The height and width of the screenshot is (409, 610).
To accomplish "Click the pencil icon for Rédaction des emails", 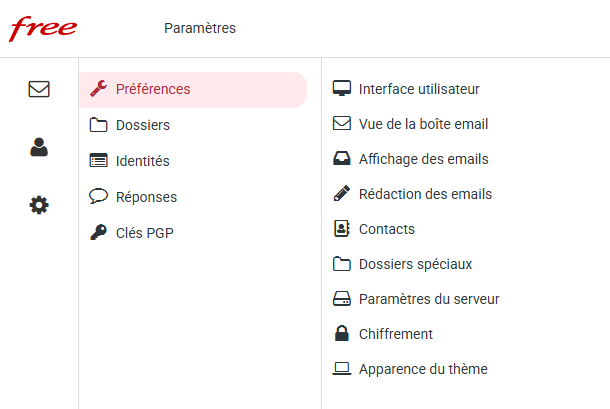I will [x=341, y=194].
